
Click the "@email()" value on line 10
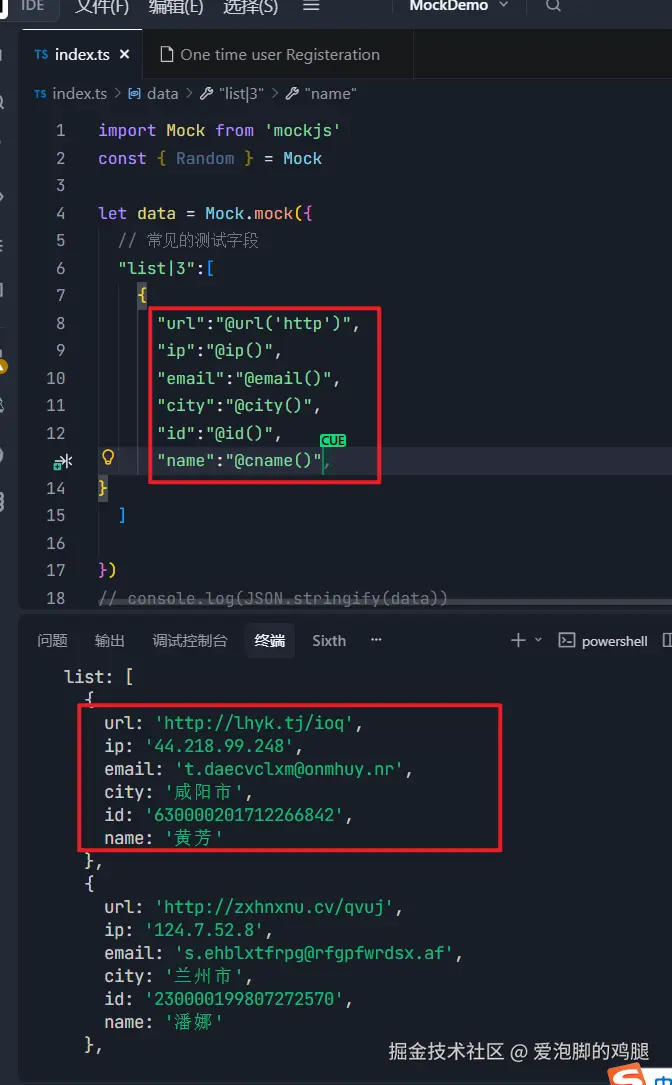pos(283,378)
